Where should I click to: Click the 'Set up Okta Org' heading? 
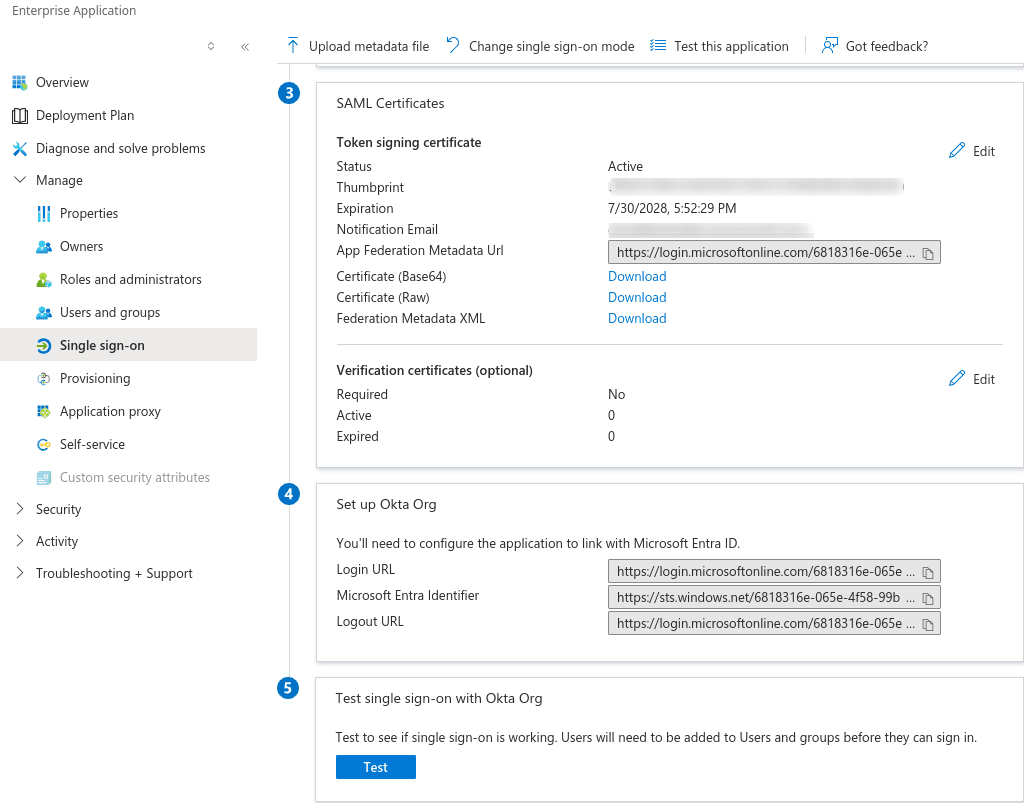pos(386,505)
